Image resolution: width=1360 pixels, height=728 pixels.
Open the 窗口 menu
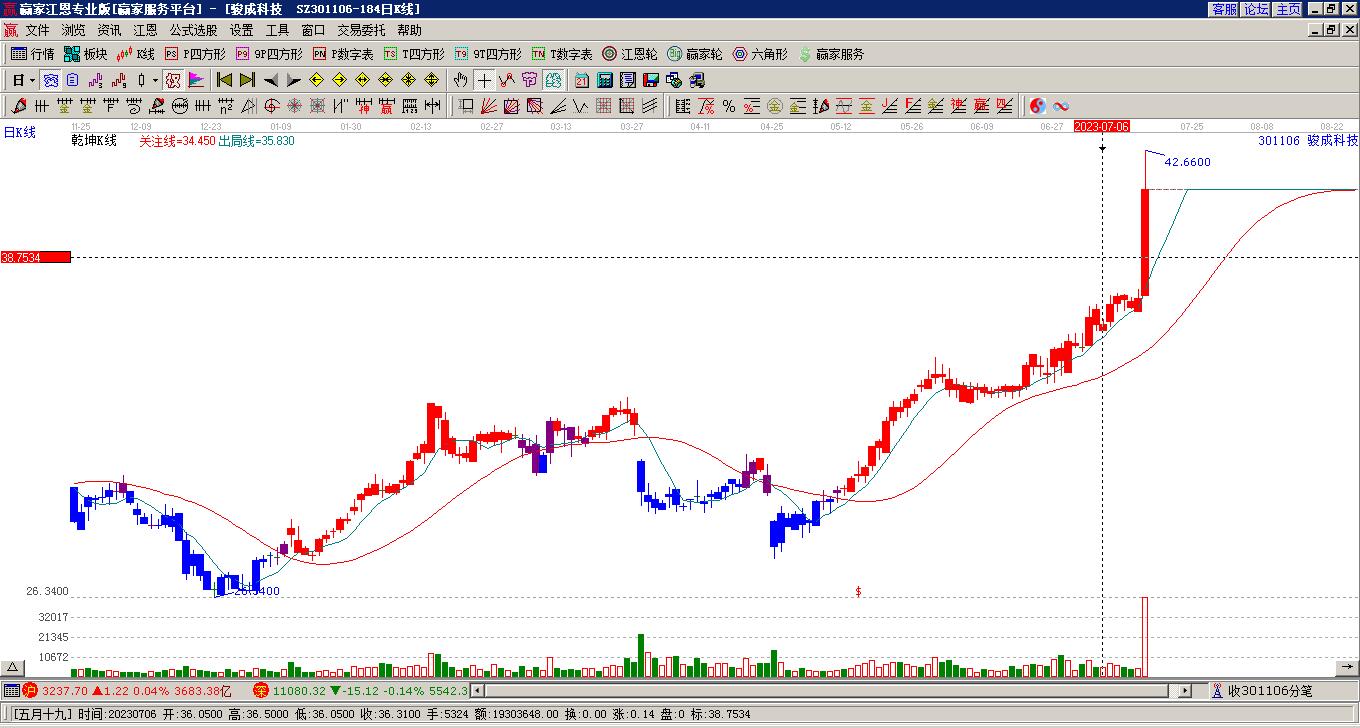coord(313,31)
